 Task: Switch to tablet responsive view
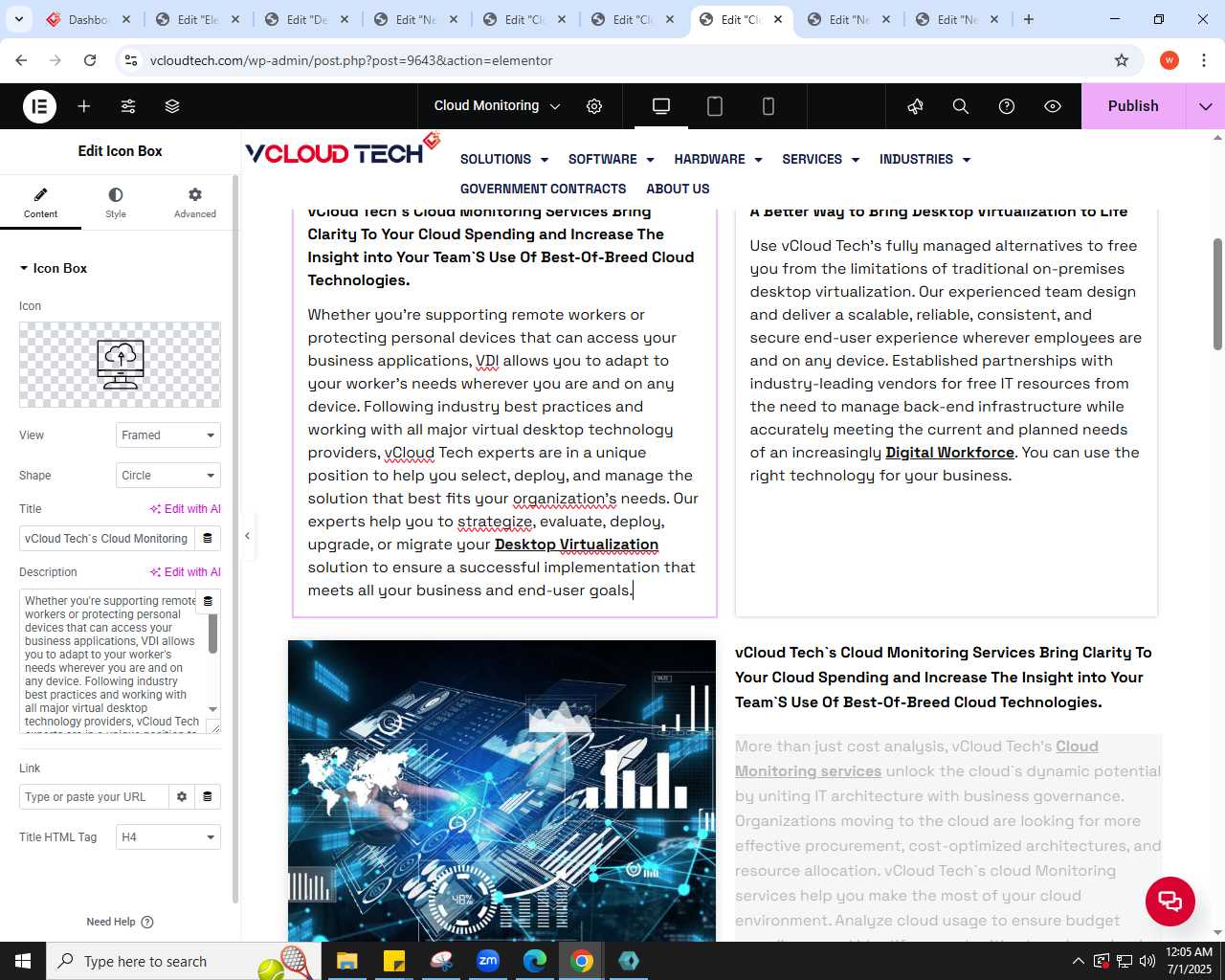[x=715, y=106]
